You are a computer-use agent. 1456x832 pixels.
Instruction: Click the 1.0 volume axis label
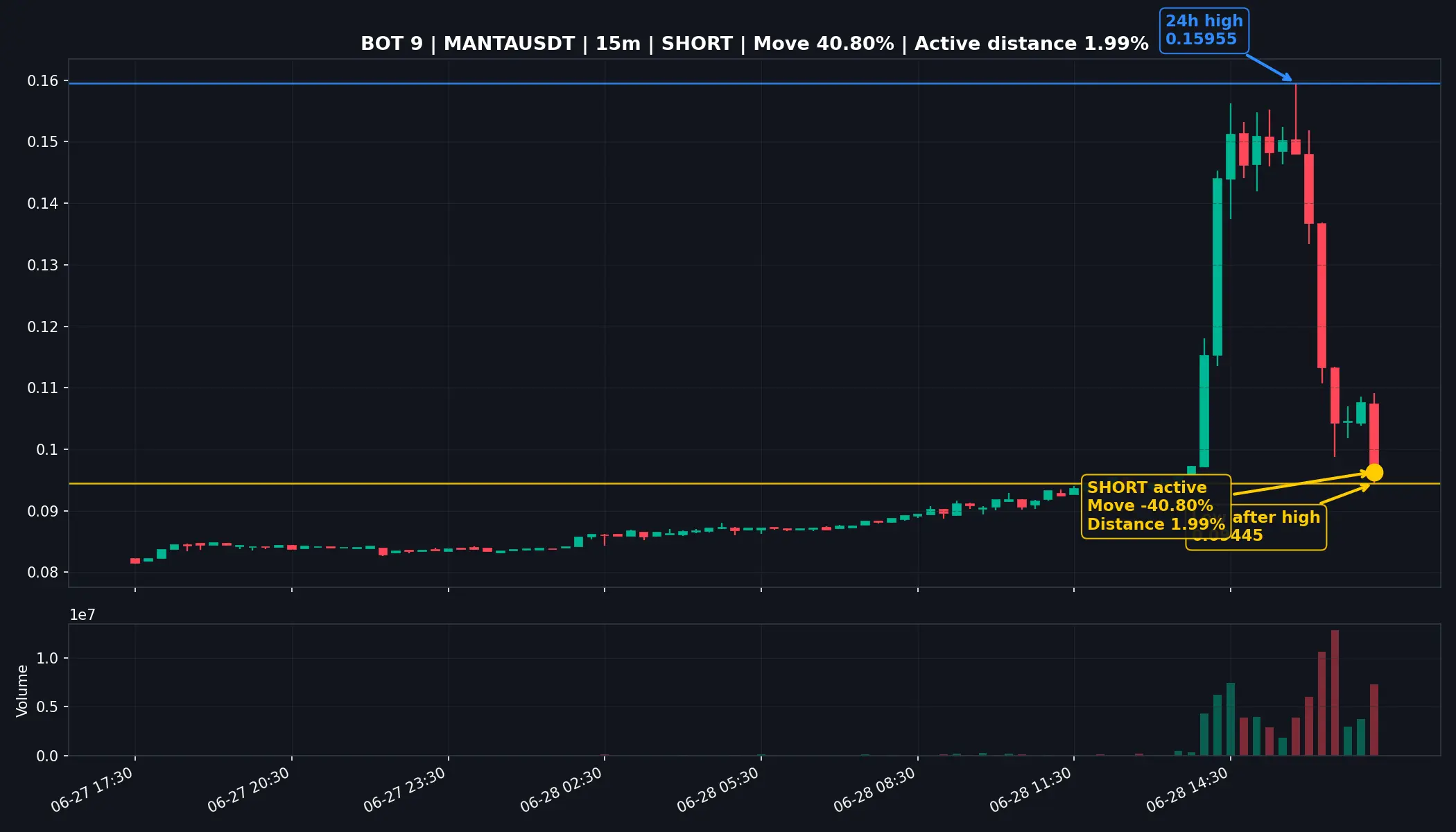pos(47,659)
